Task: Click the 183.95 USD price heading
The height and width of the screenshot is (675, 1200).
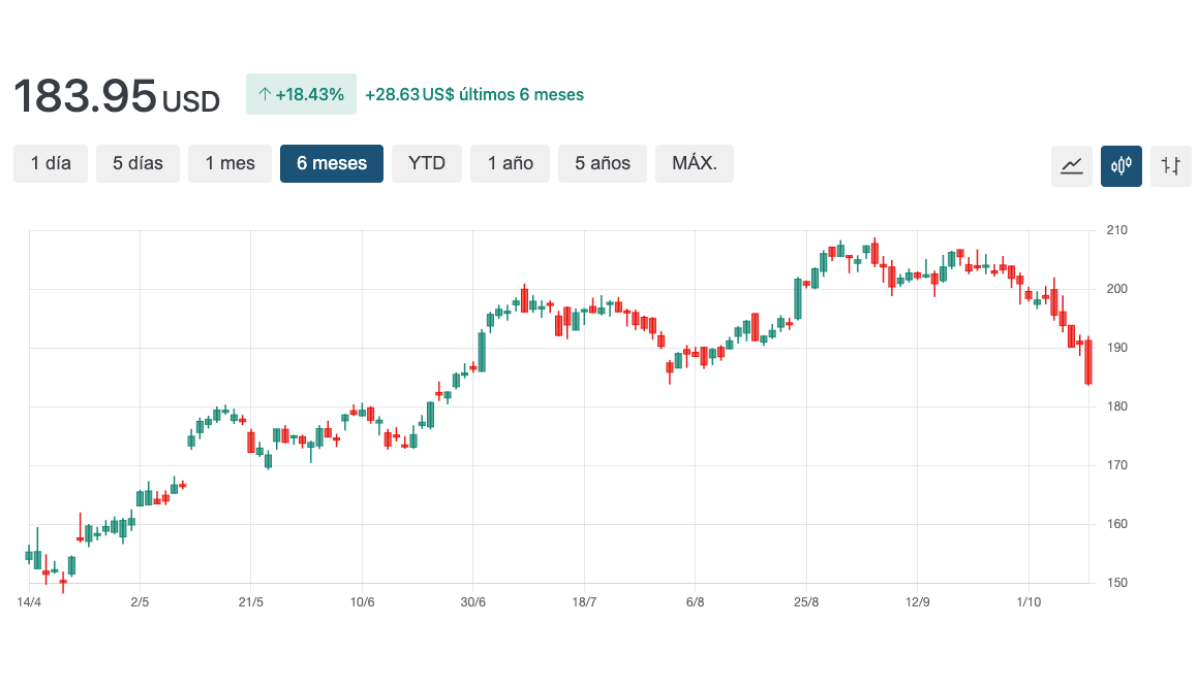Action: pyautogui.click(x=116, y=96)
